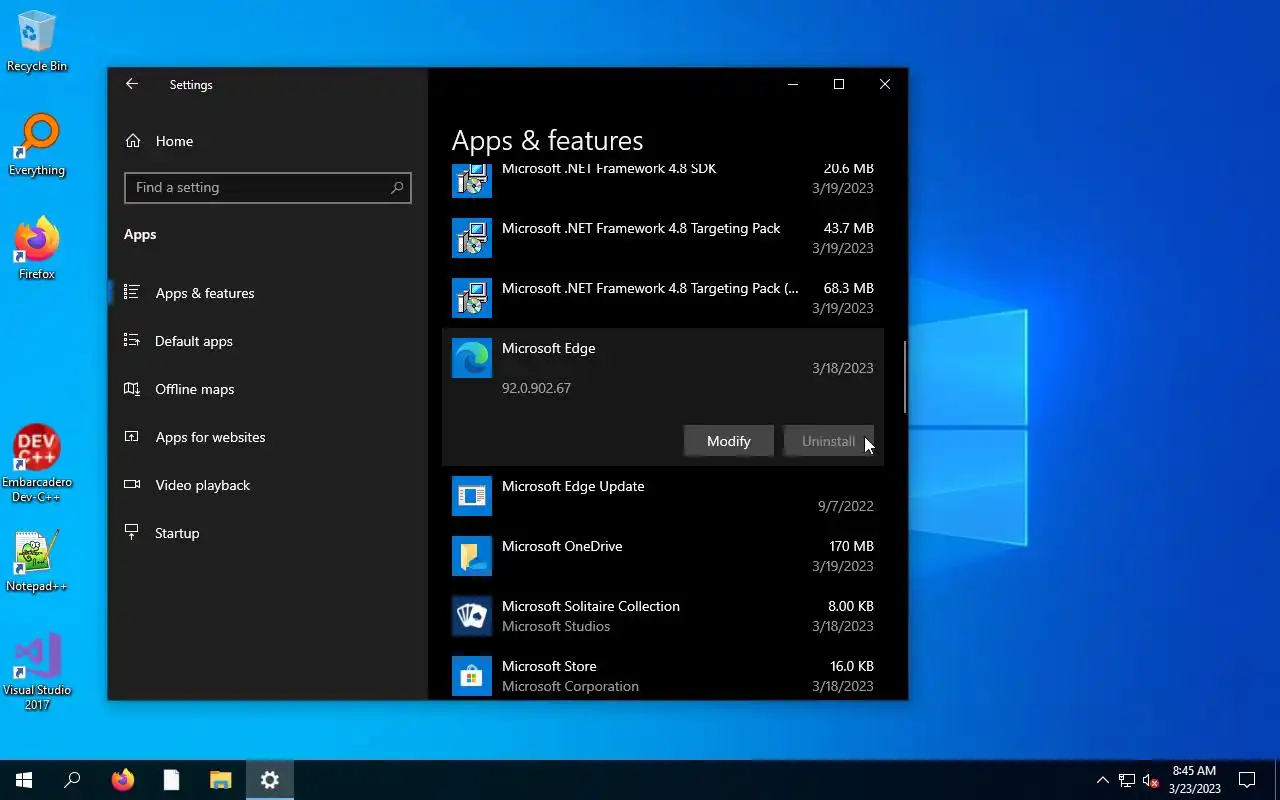Open Default apps page

(267, 341)
